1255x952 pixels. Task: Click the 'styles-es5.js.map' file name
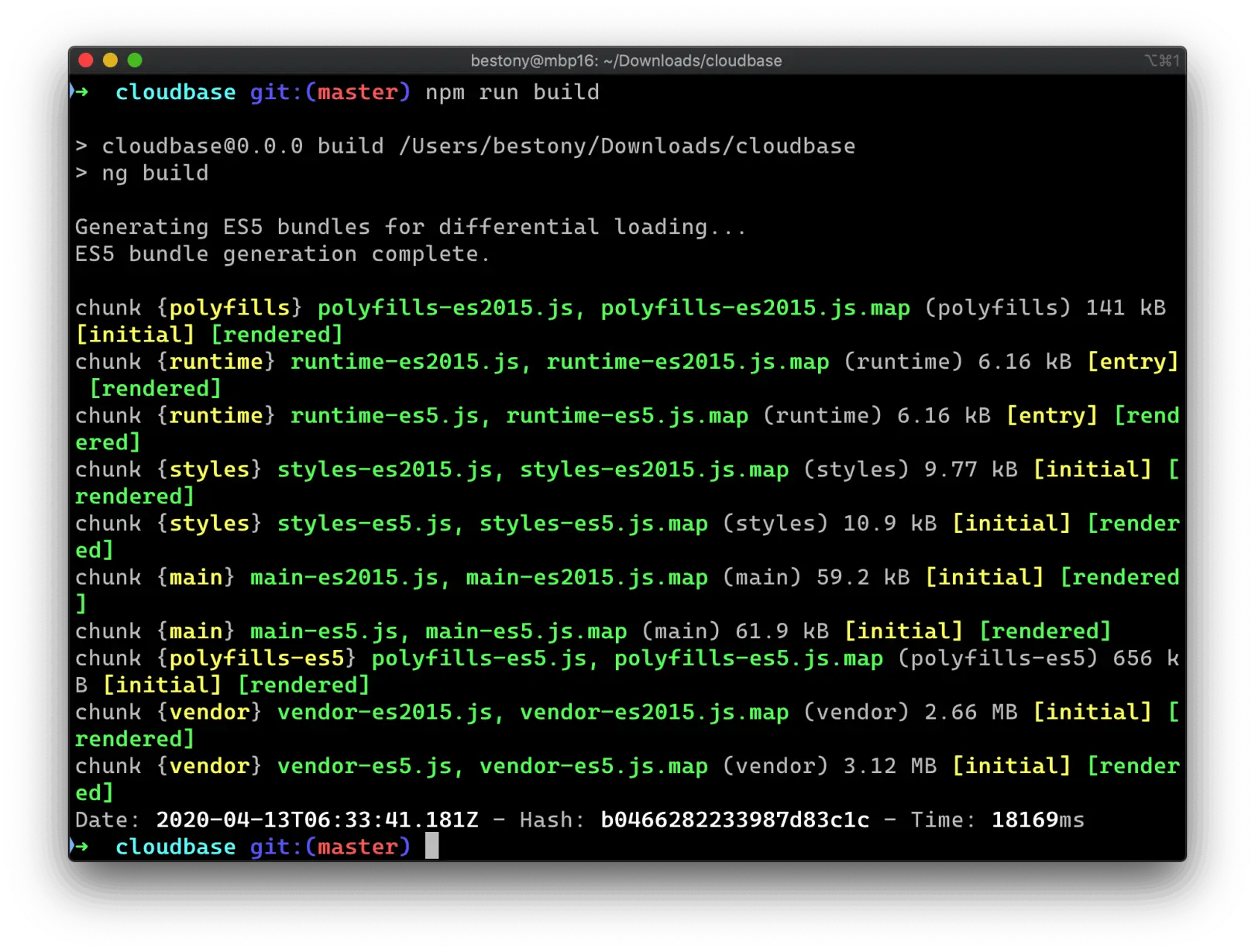click(593, 524)
